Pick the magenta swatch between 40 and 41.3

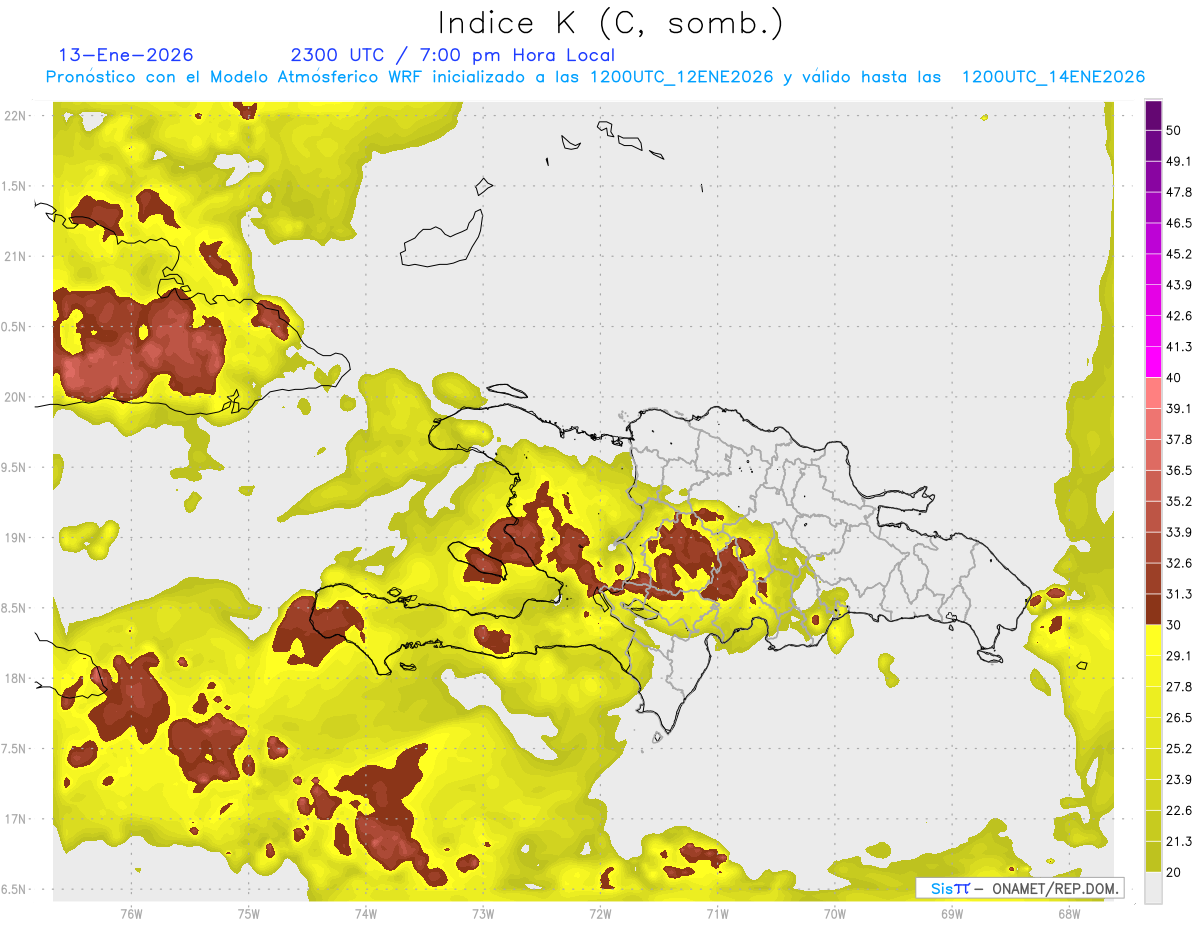pyautogui.click(x=1153, y=363)
